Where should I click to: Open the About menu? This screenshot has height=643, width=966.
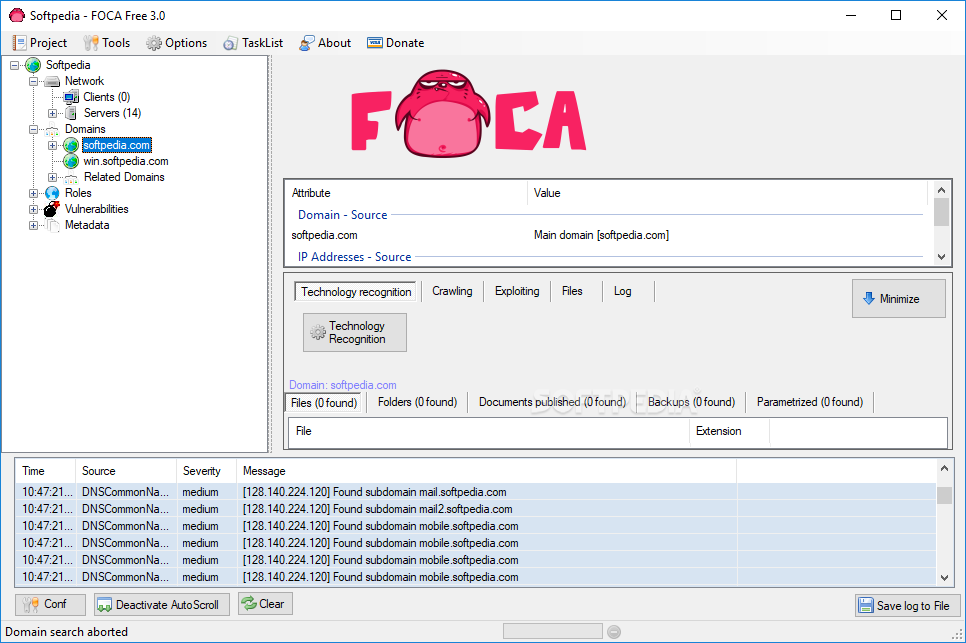[325, 43]
